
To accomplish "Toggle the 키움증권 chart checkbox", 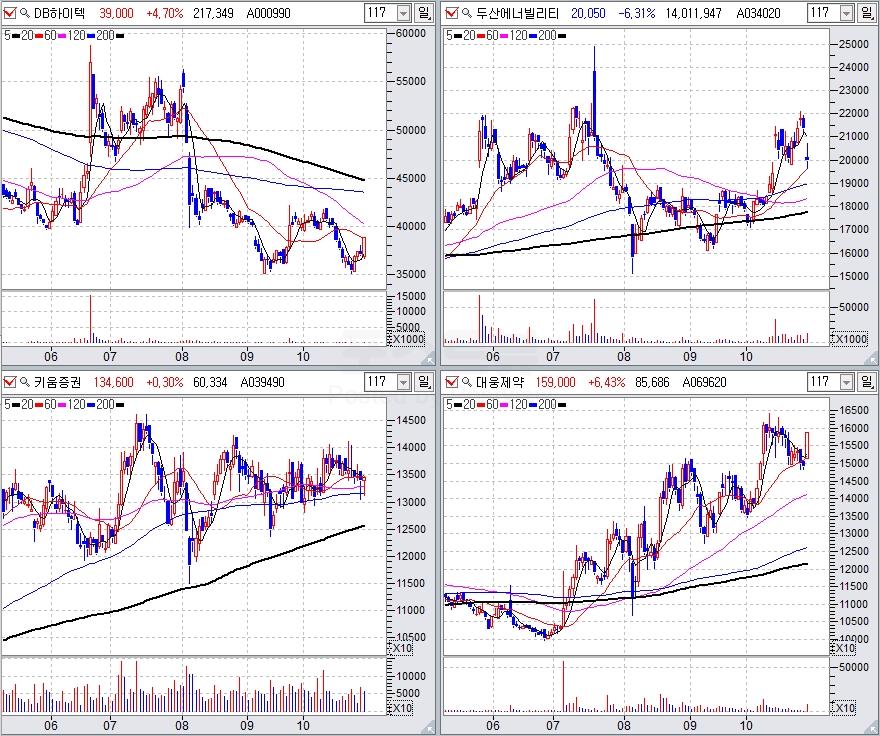I will click(x=10, y=381).
